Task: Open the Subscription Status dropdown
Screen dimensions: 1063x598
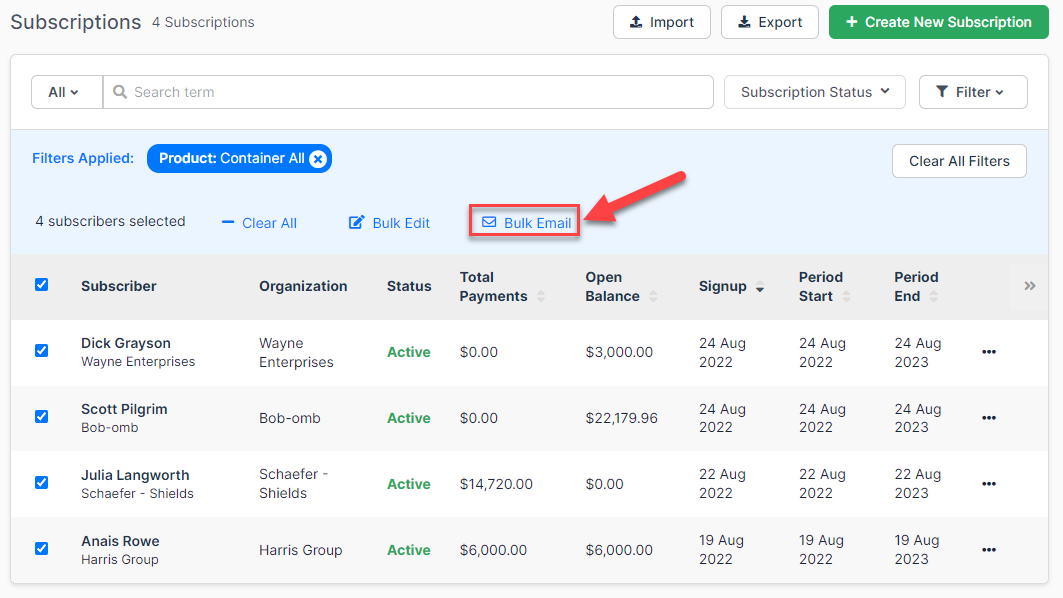Action: (814, 92)
